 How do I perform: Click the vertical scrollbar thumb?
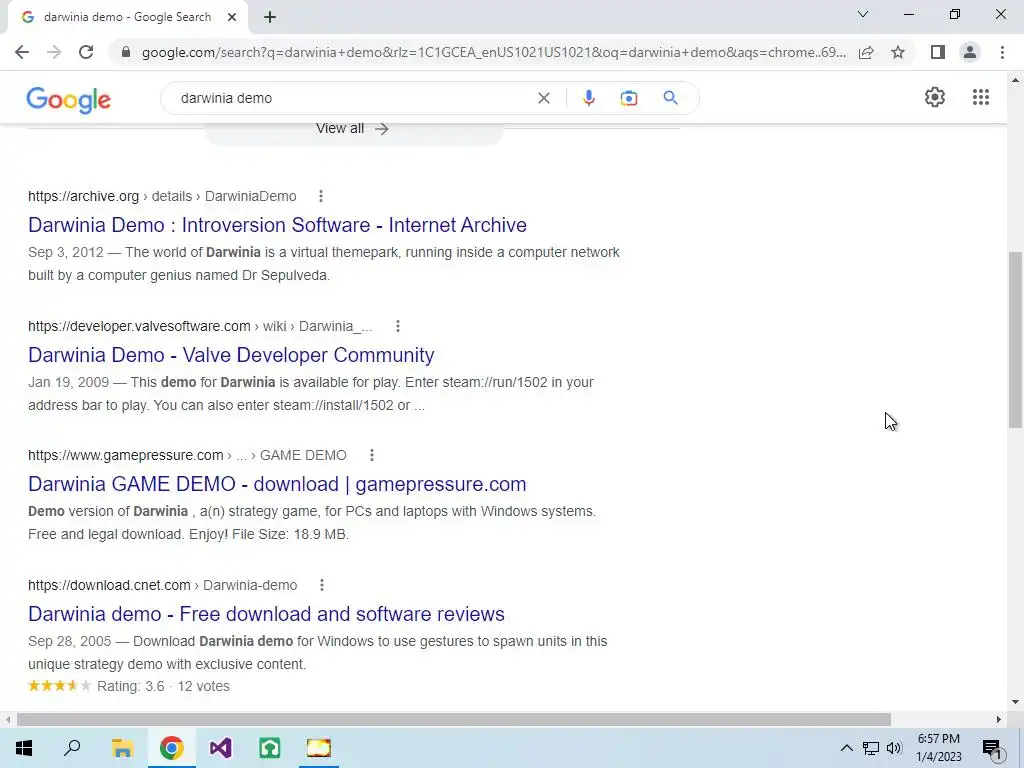(1015, 340)
